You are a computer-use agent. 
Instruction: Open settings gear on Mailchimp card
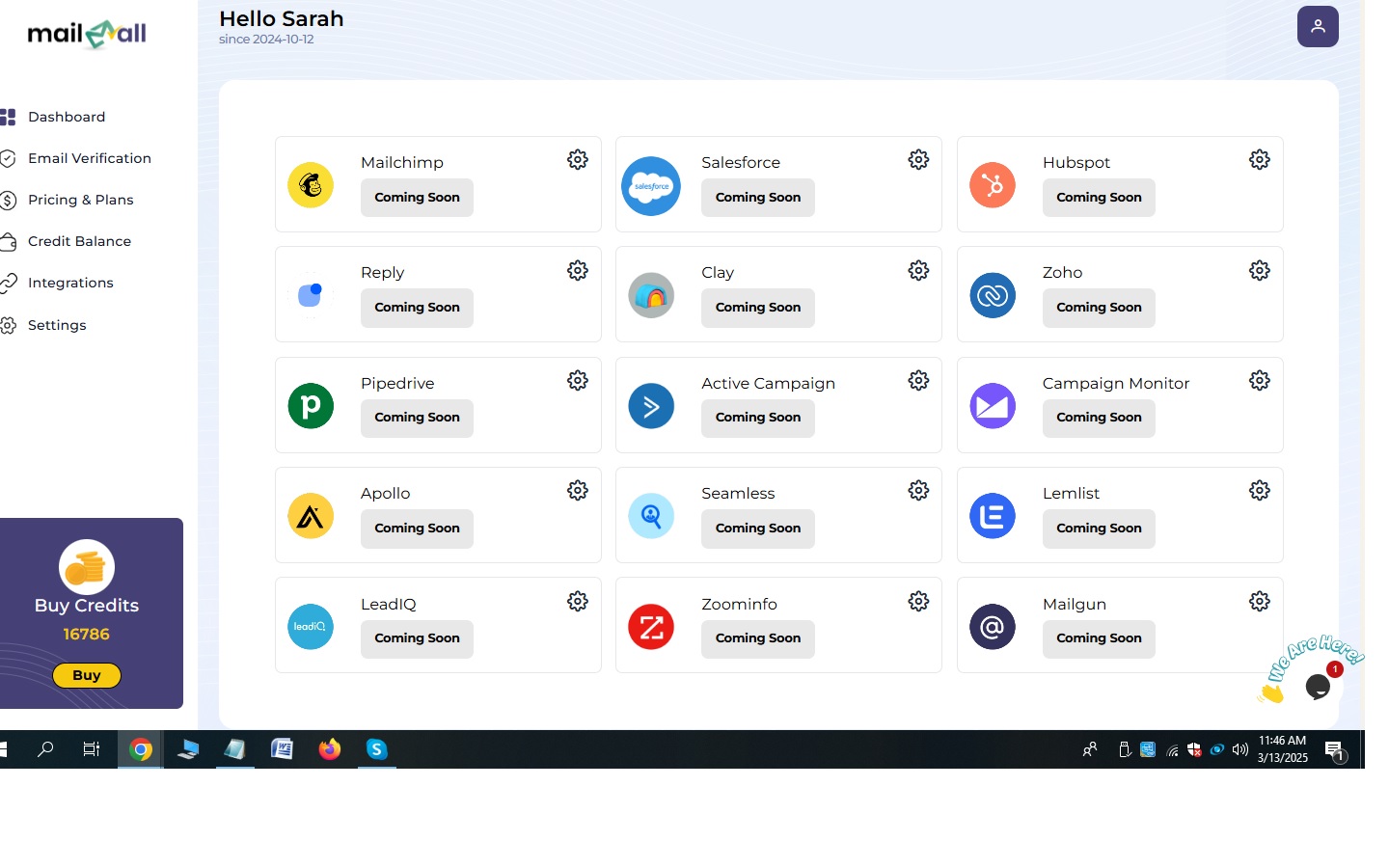(578, 160)
